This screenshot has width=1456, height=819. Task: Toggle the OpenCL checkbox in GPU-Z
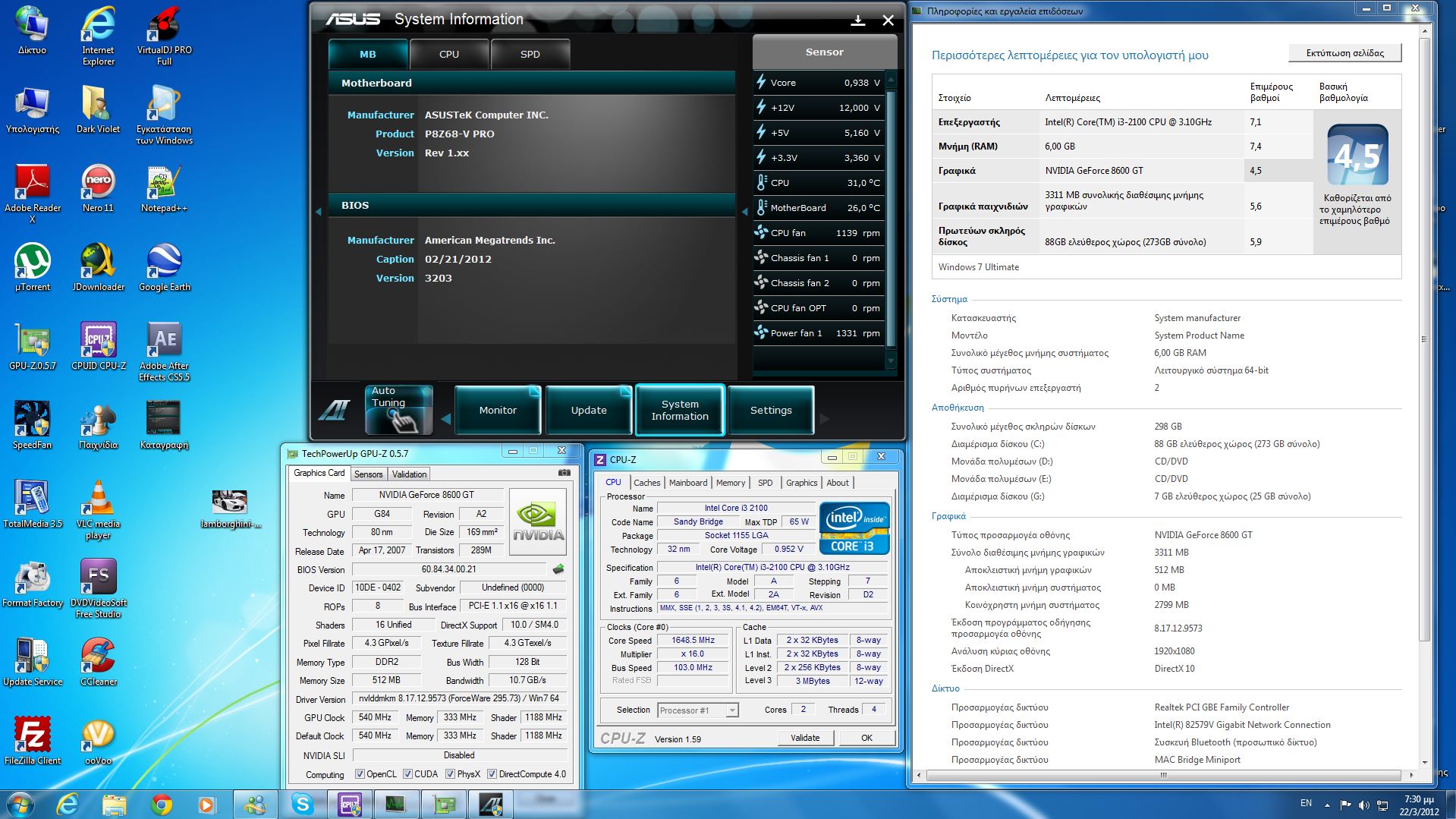point(360,774)
